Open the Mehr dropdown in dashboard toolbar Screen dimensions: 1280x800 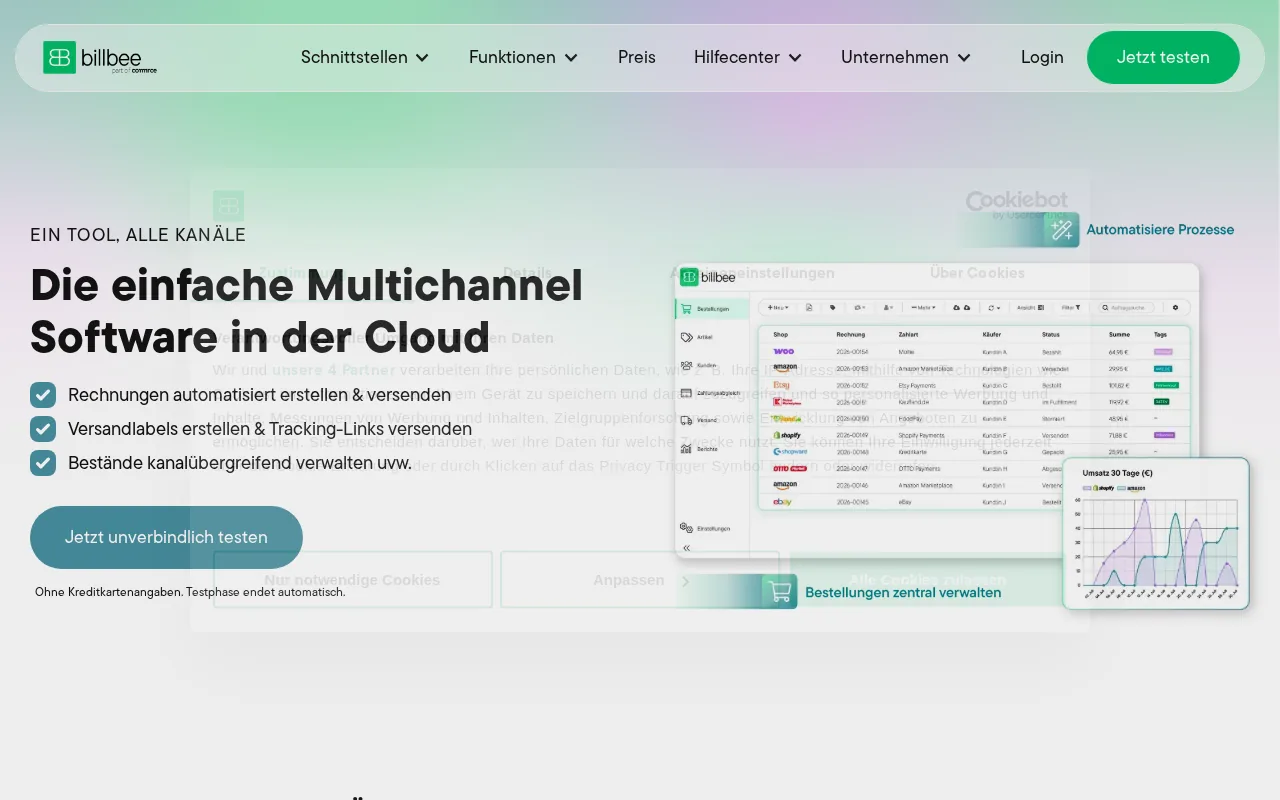pos(923,308)
